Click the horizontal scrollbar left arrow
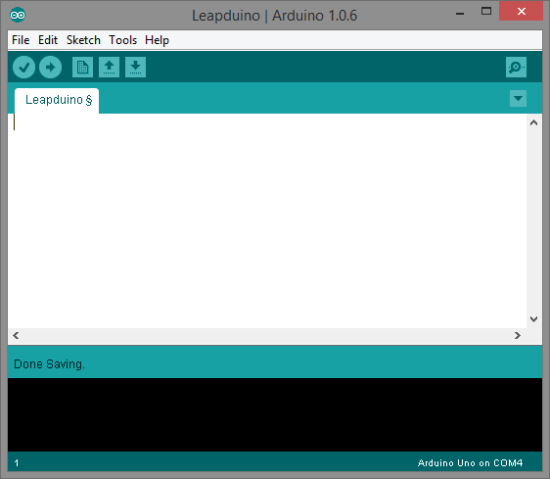The width and height of the screenshot is (550, 479). (x=16, y=336)
